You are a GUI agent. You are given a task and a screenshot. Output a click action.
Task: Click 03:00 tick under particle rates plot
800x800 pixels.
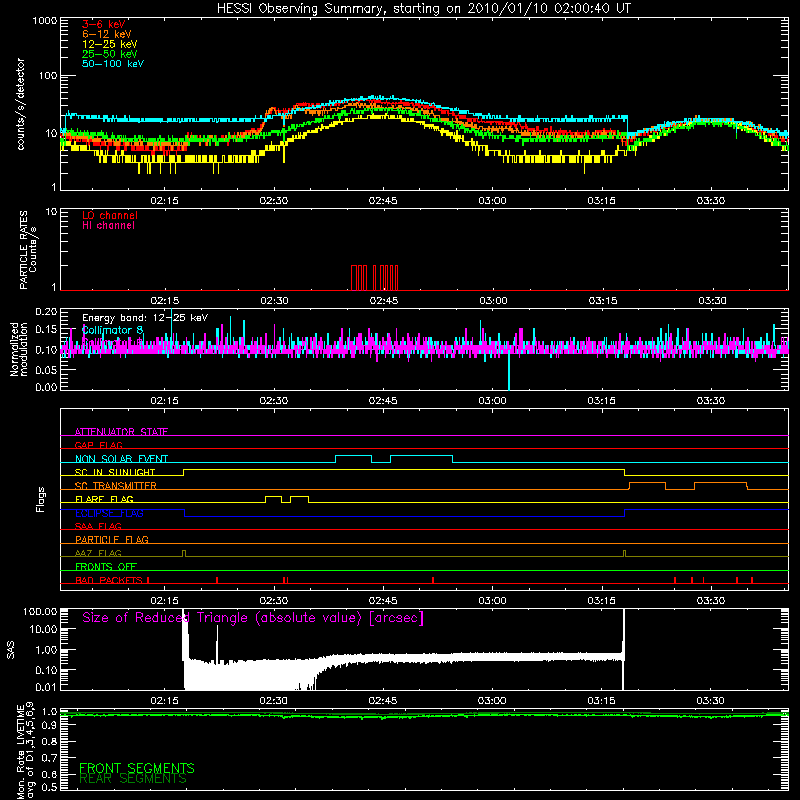pos(493,301)
